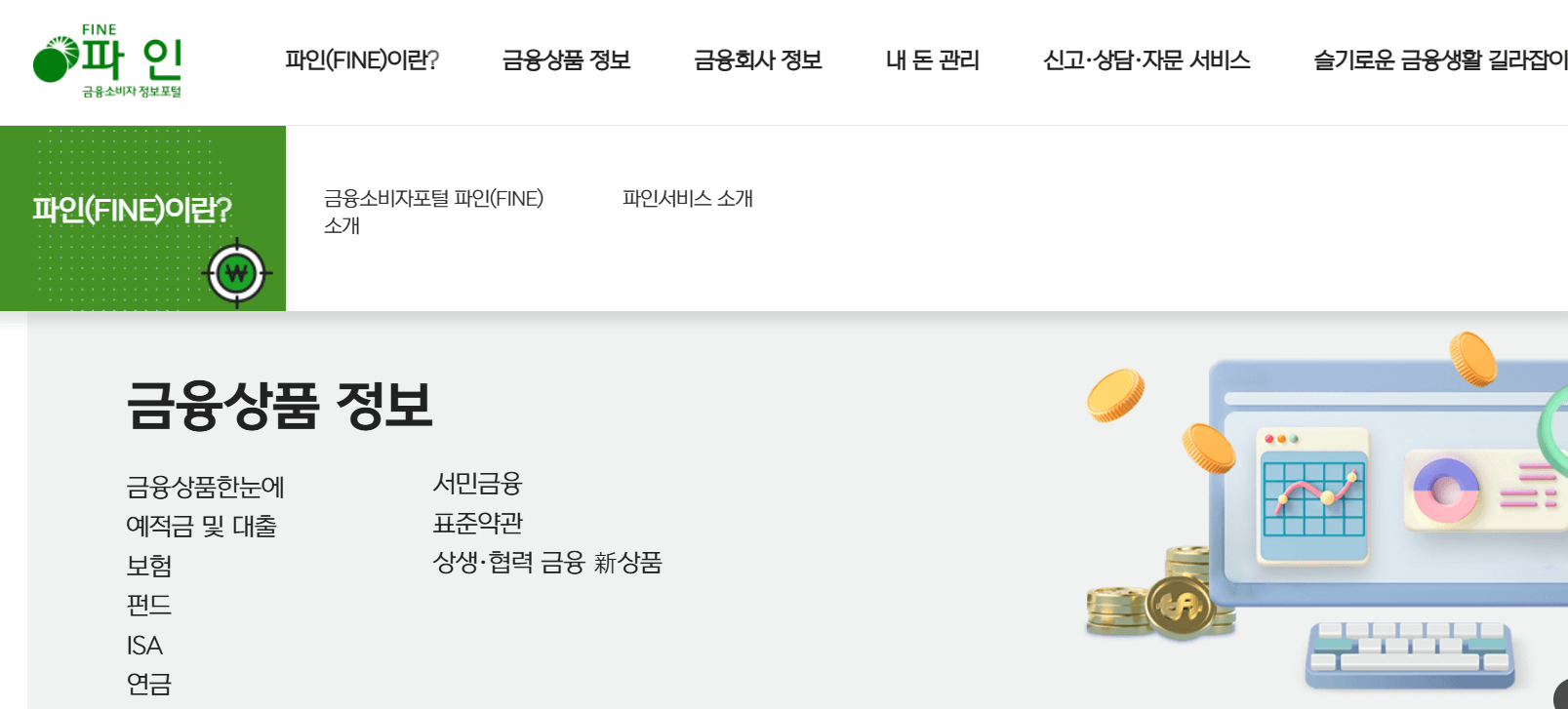Open 금융소비자포털 파인(FINE) 소개 link
The width and height of the screenshot is (1568, 709).
[434, 213]
